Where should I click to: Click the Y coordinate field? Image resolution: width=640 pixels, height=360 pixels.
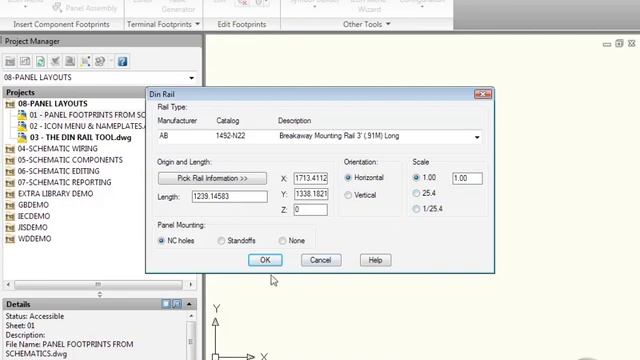pos(311,194)
